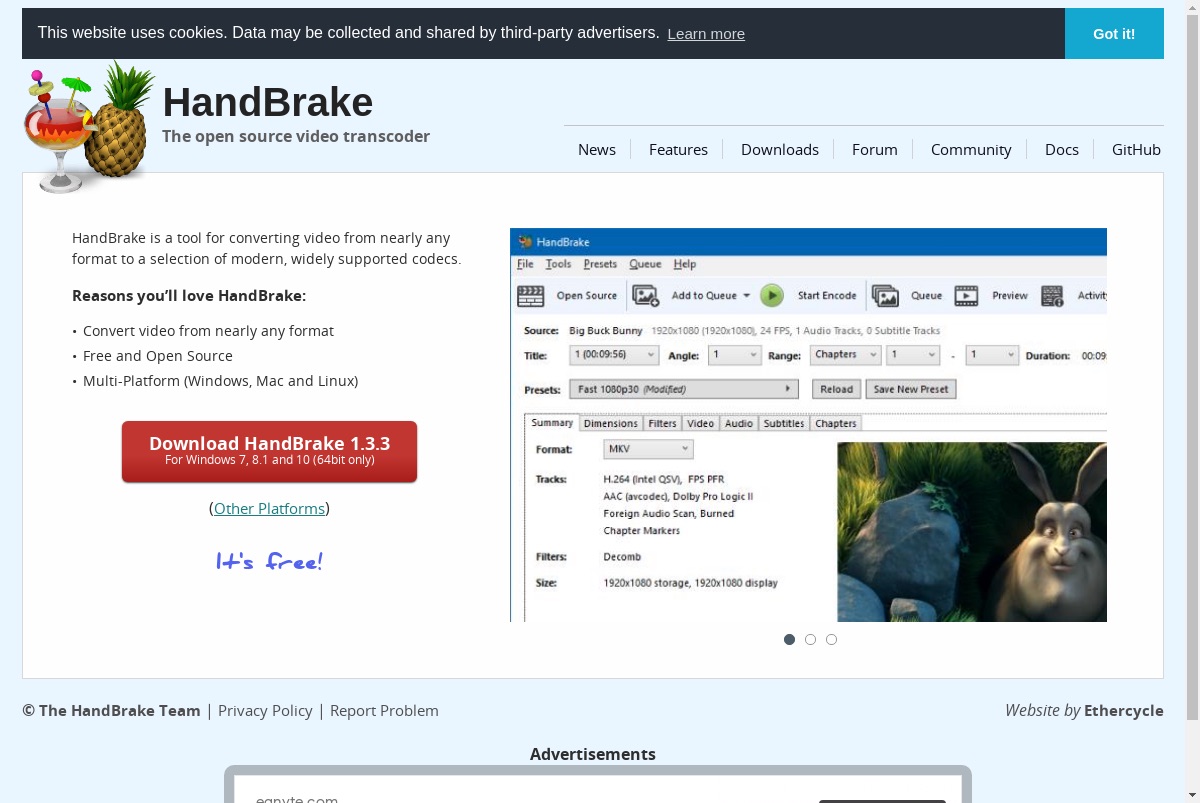Select the third carousel dot
1200x803 pixels.
(x=831, y=639)
